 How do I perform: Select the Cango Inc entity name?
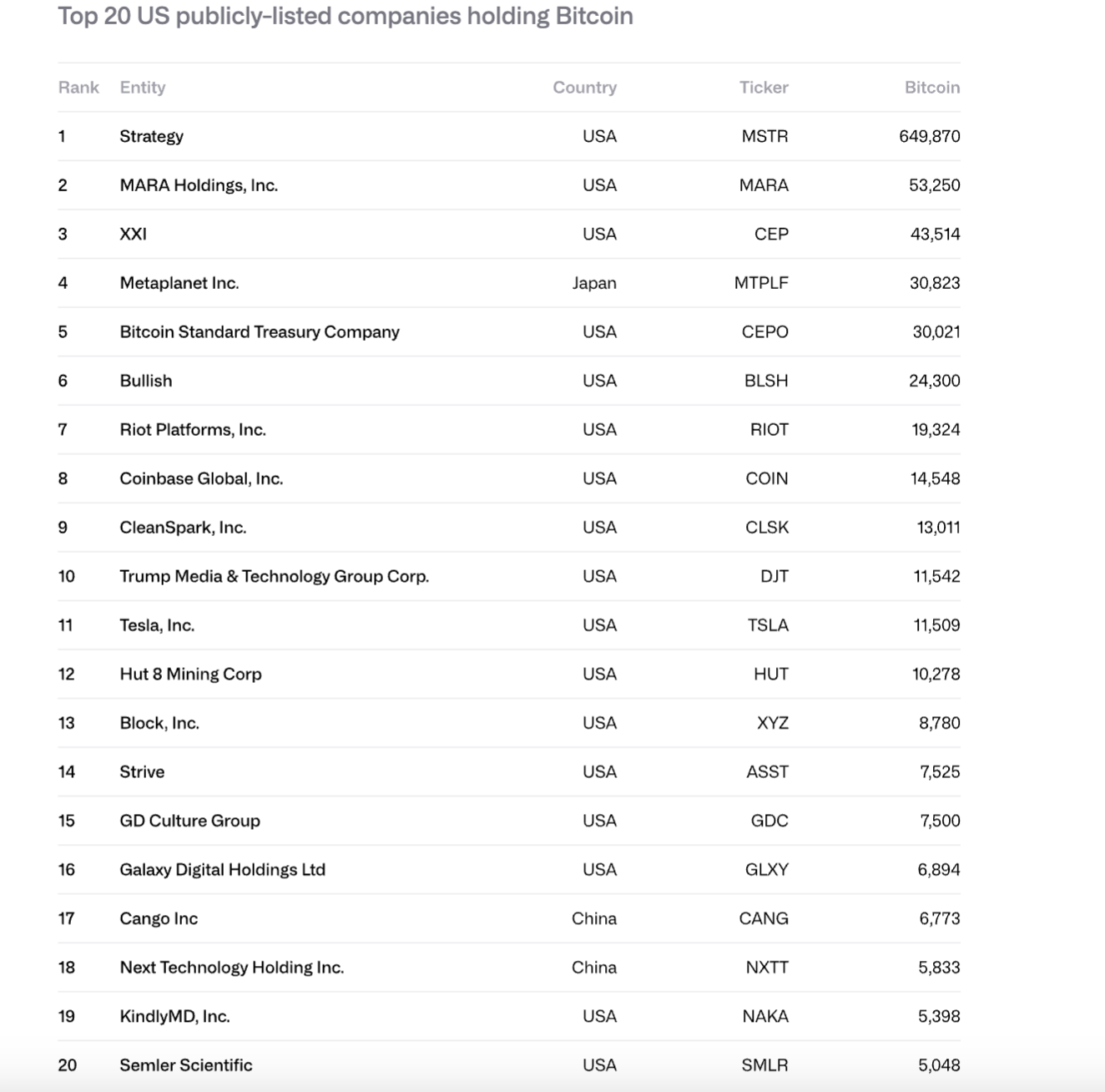point(159,918)
